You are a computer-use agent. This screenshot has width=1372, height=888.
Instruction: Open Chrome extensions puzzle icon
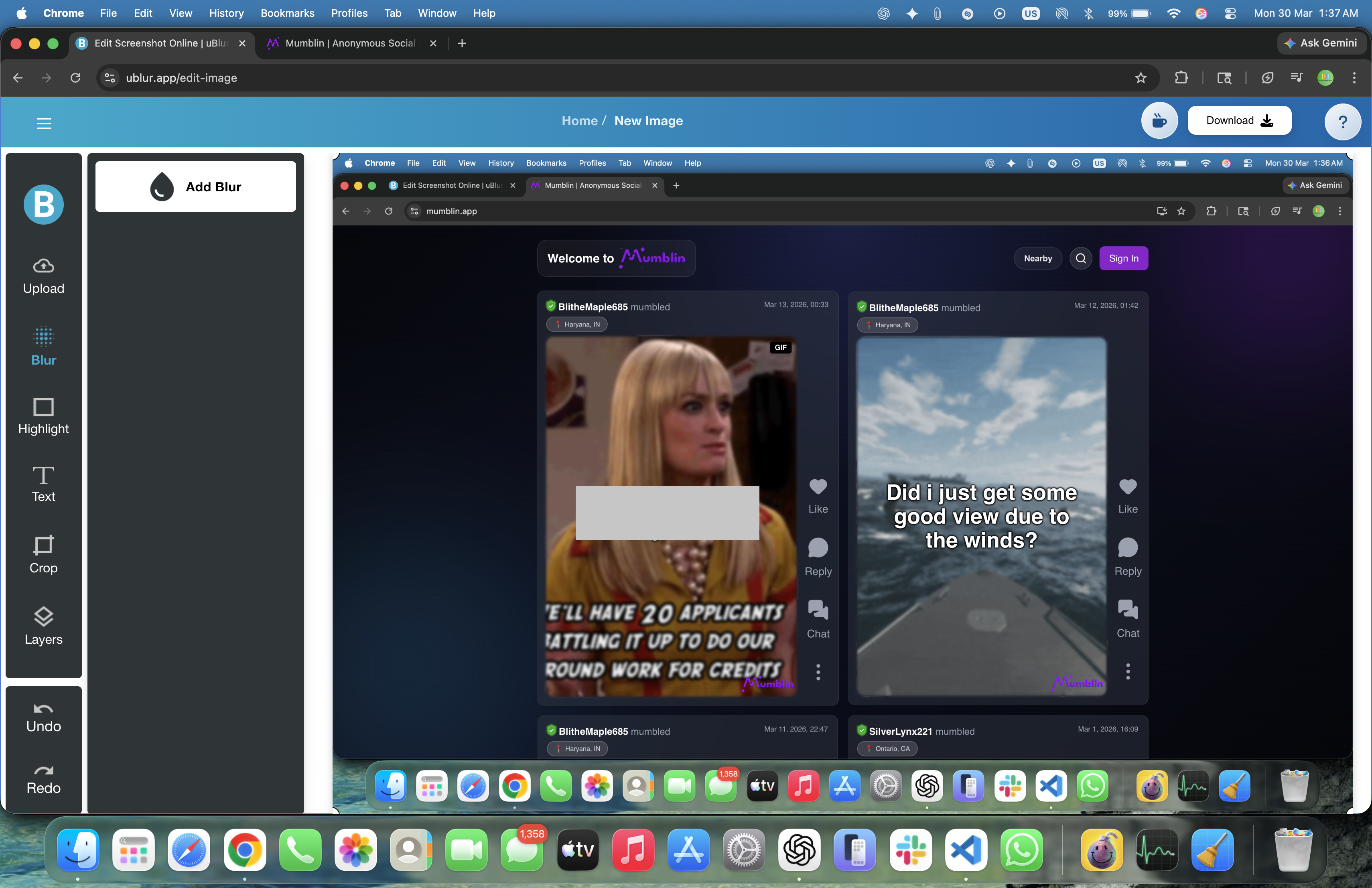click(1181, 78)
